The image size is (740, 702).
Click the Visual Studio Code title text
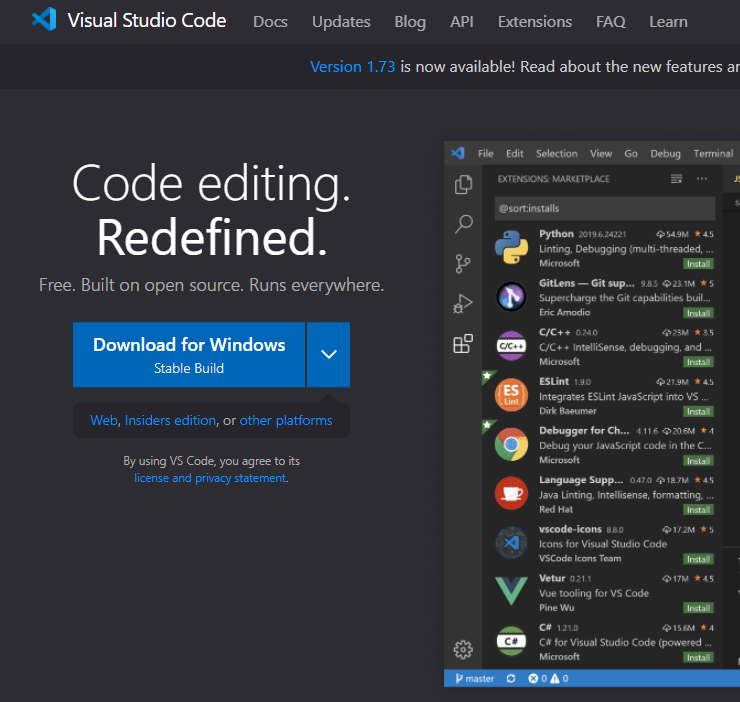pyautogui.click(x=147, y=20)
